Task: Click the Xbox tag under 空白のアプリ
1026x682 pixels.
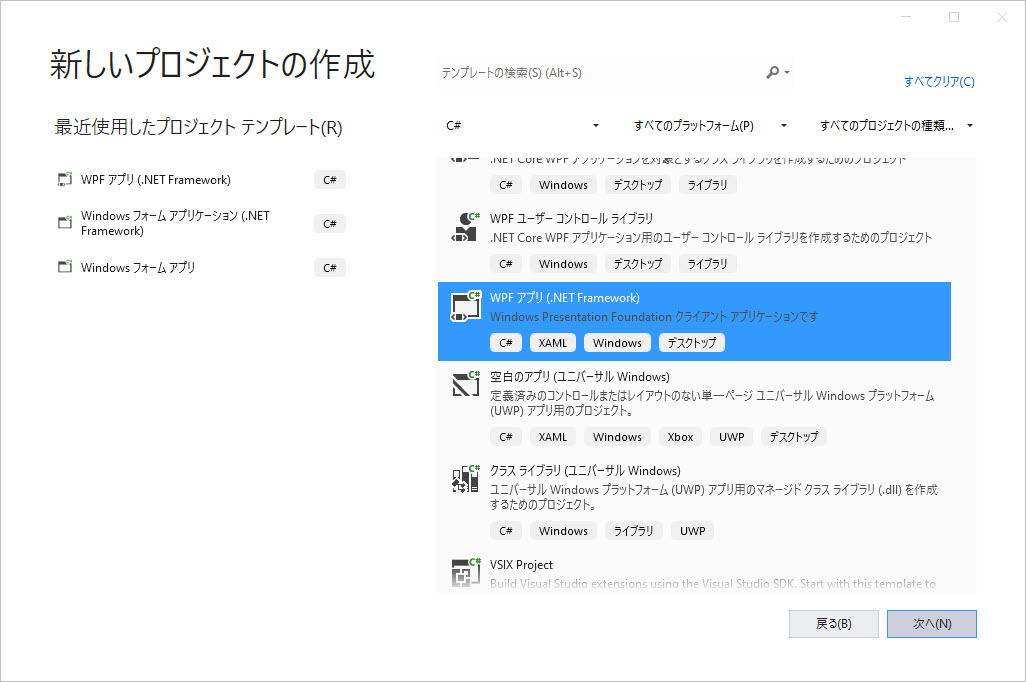Action: pos(680,437)
